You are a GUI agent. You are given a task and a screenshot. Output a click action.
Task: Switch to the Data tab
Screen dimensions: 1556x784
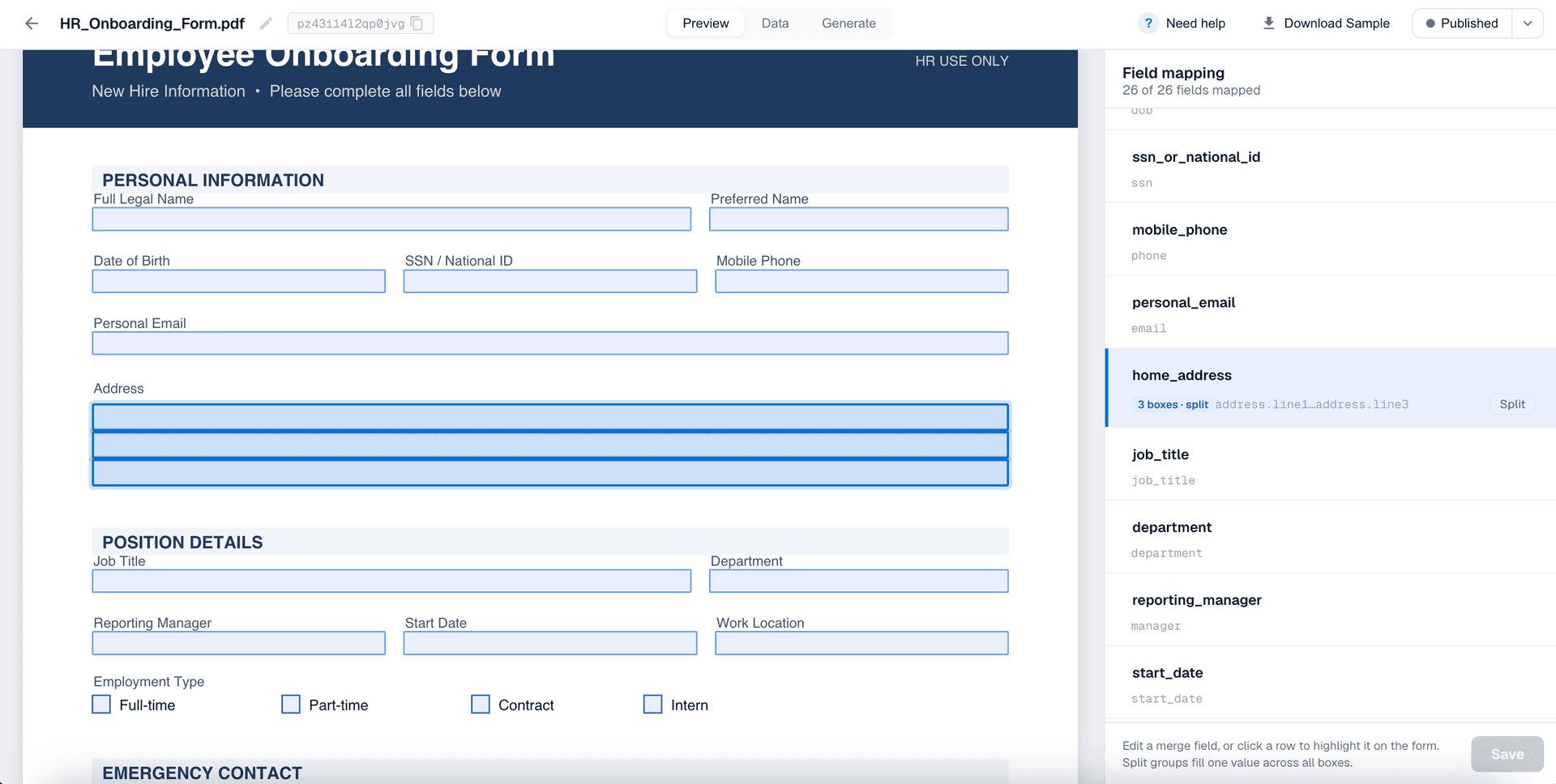coord(775,23)
